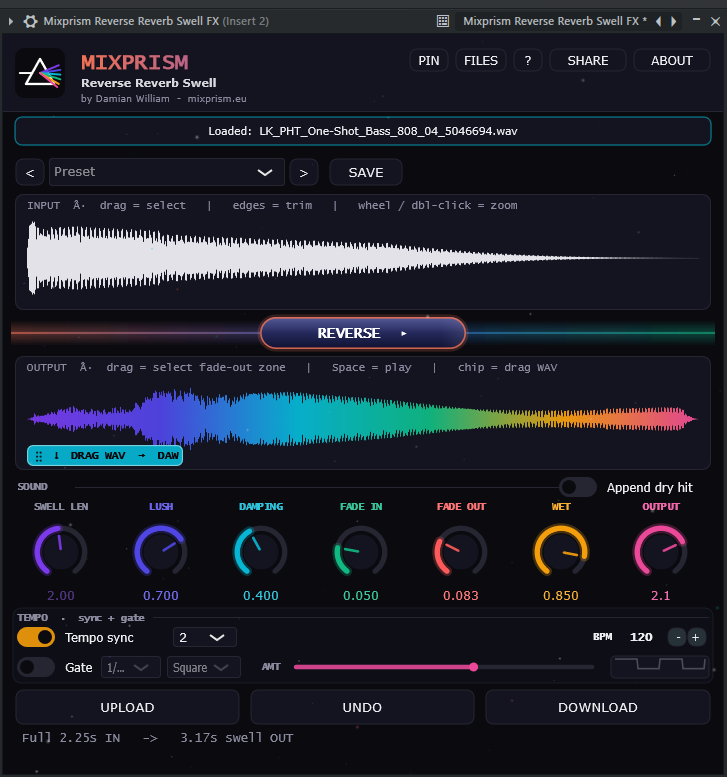The image size is (727, 777).
Task: Click the square wave gate shape preview
Action: (660, 667)
